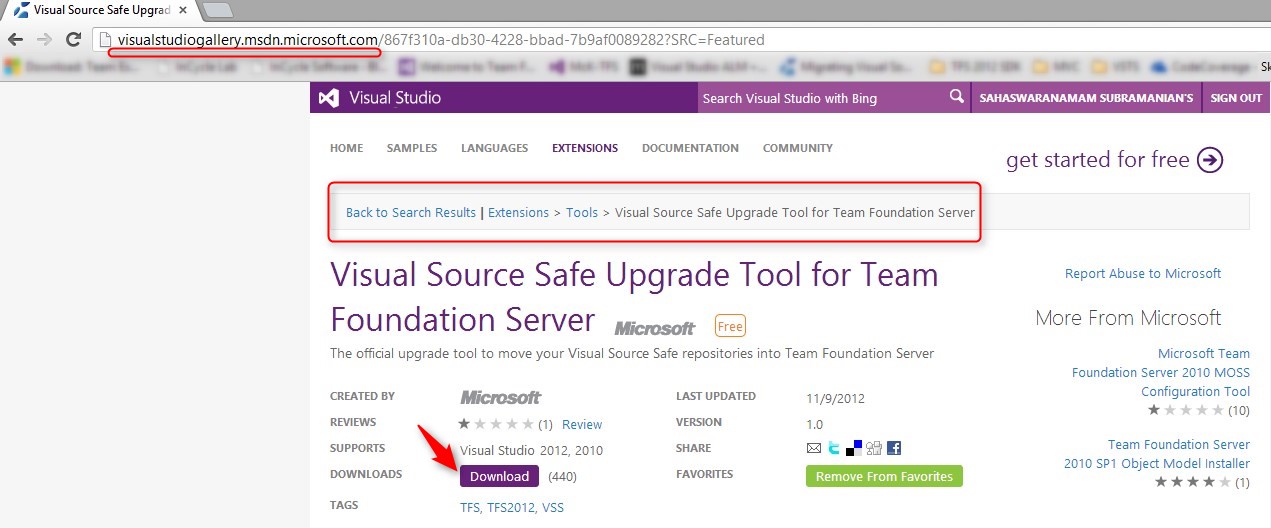Click the orange Free badge
Viewport: 1271px width, 528px height.
[730, 326]
